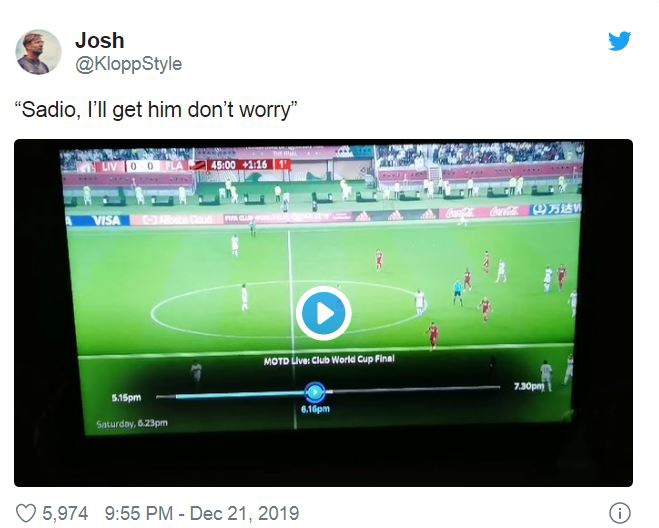Click the VISA advertising board
Viewport: 659px width, 528px height.
[106, 220]
